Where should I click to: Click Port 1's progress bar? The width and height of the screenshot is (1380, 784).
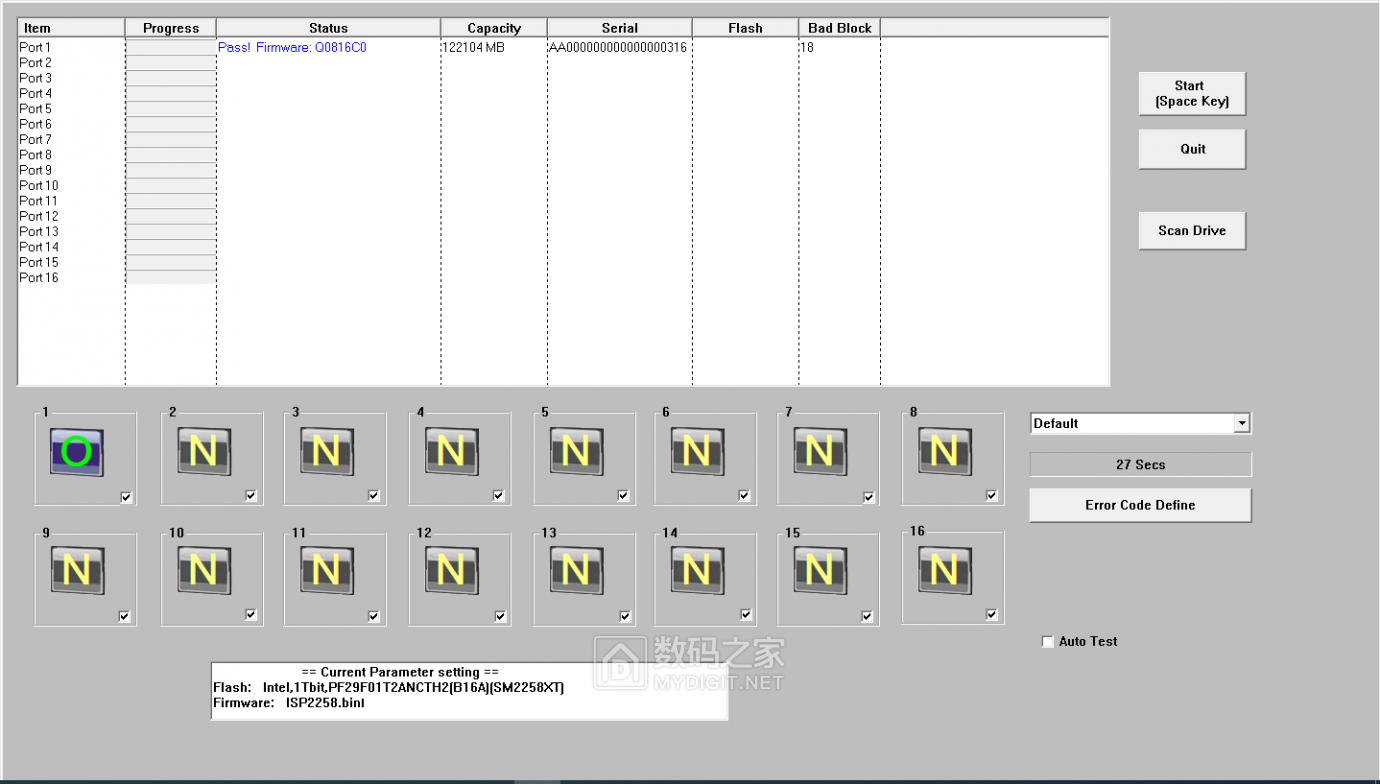170,47
